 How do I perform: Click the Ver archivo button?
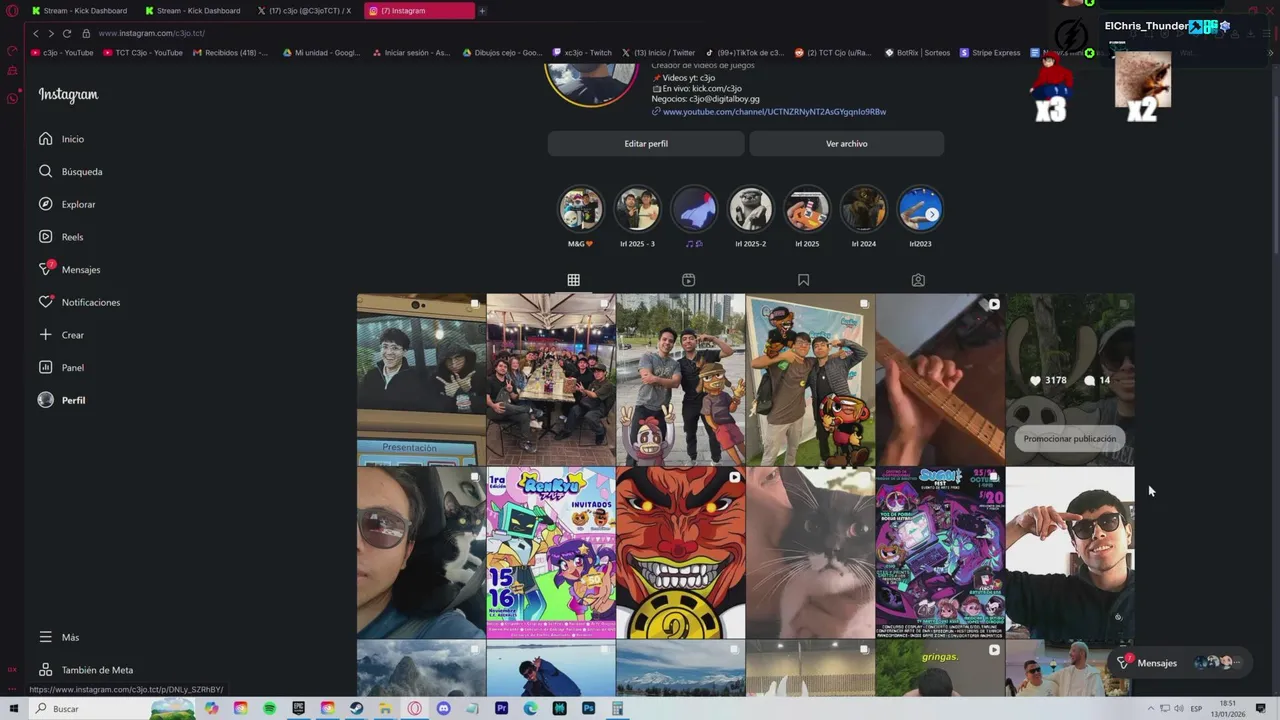click(x=846, y=144)
